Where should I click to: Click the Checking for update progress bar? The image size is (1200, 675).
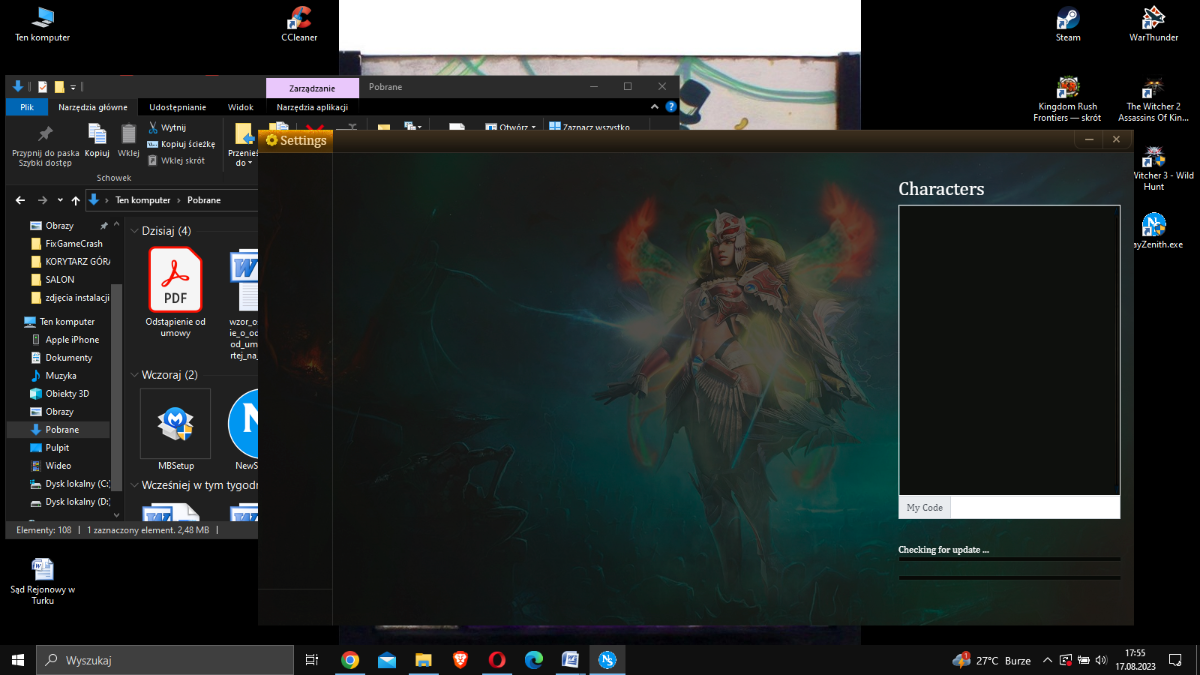tap(1009, 560)
